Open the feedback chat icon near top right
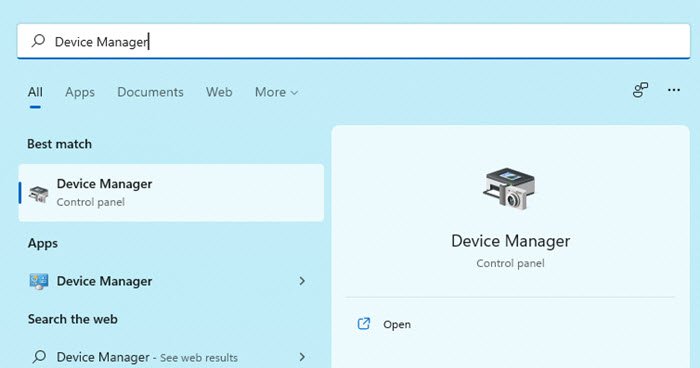The image size is (700, 368). point(640,90)
